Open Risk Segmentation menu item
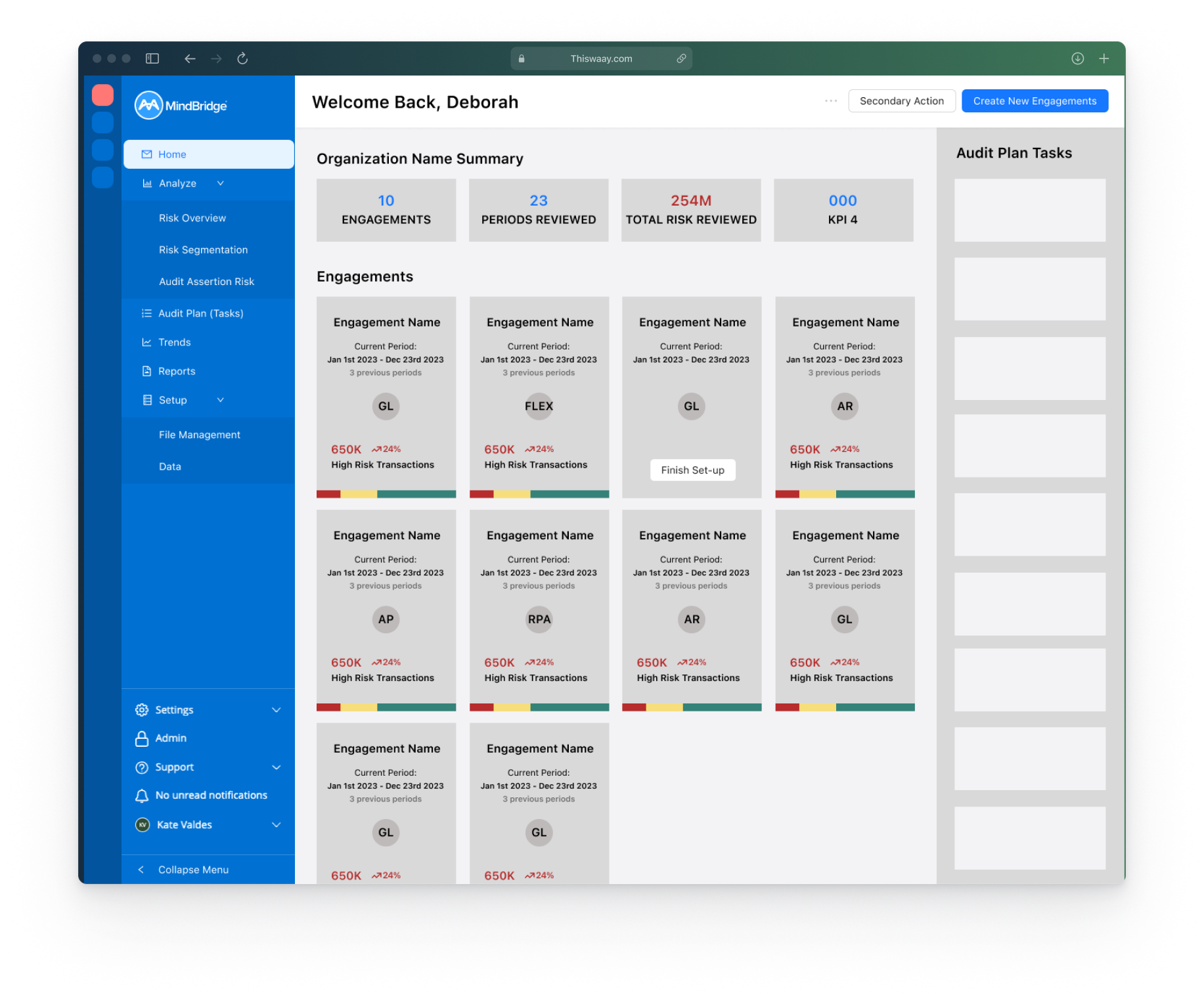 203,250
